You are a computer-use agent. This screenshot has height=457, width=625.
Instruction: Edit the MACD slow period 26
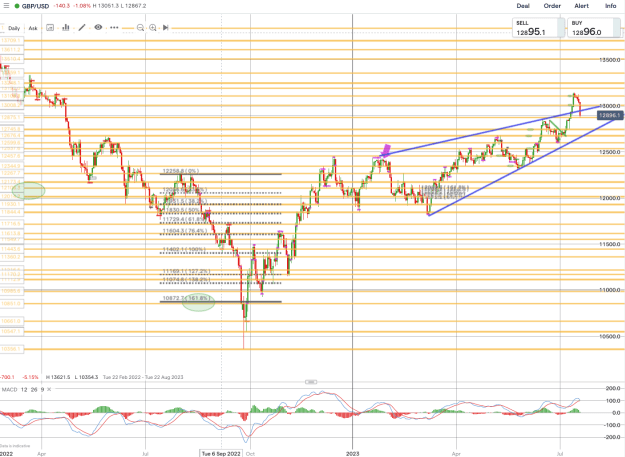(x=34, y=389)
